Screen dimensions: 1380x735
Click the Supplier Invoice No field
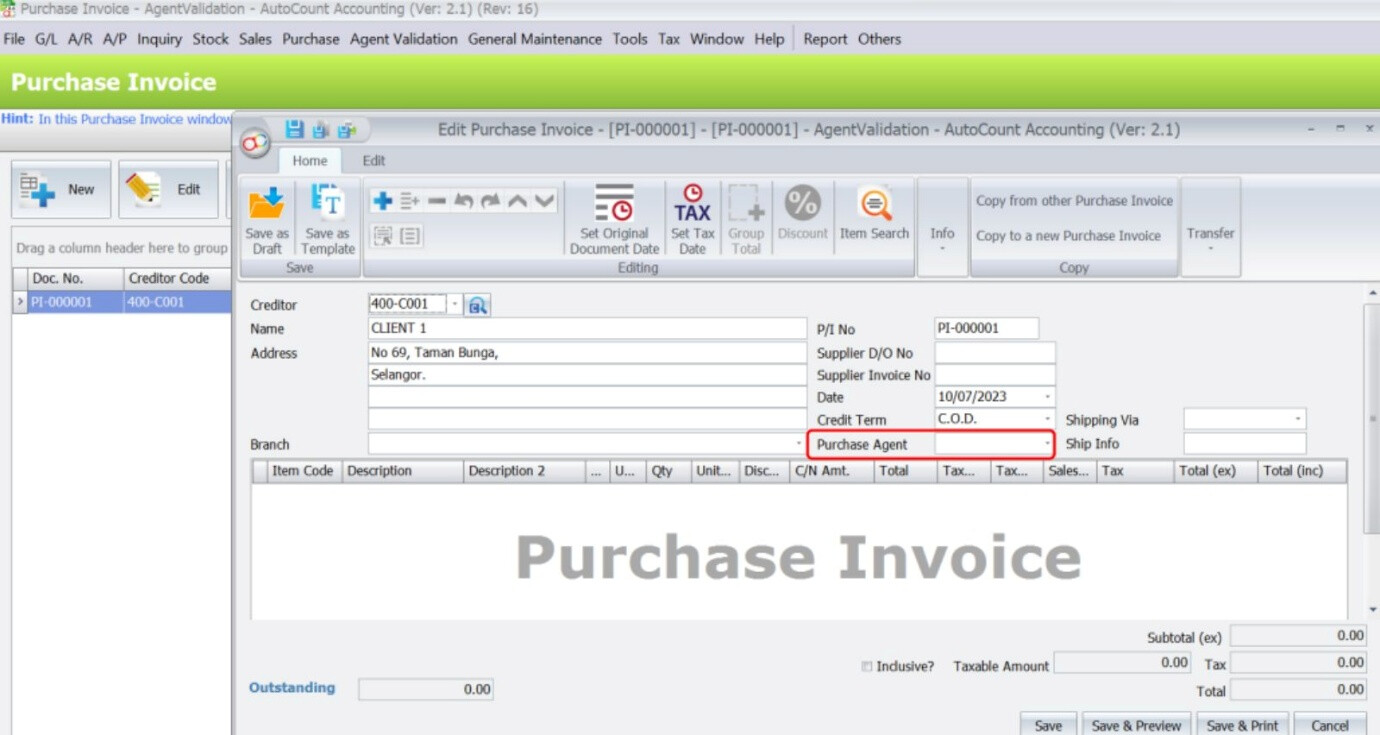tap(994, 375)
